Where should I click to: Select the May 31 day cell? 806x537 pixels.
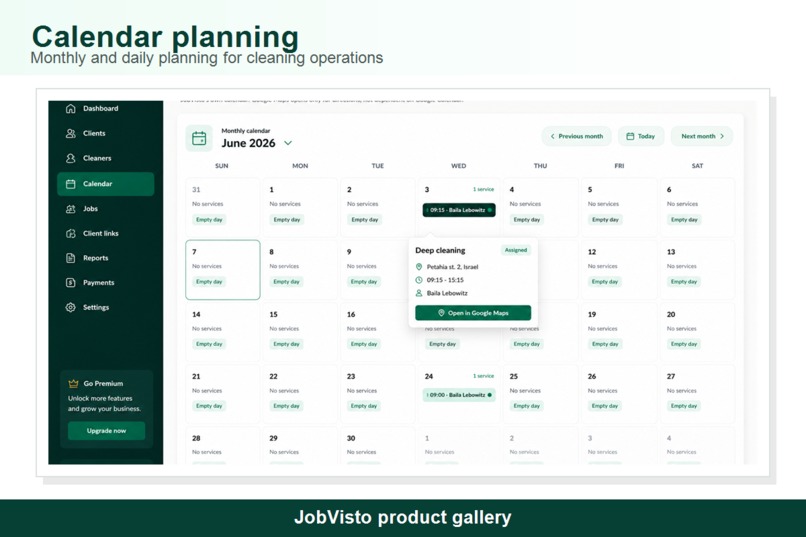223,208
